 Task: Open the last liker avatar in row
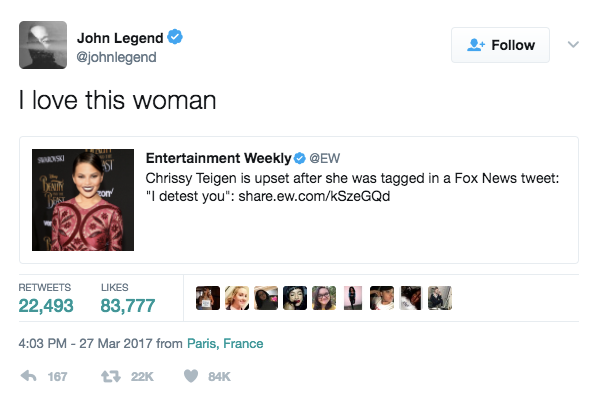coord(440,298)
